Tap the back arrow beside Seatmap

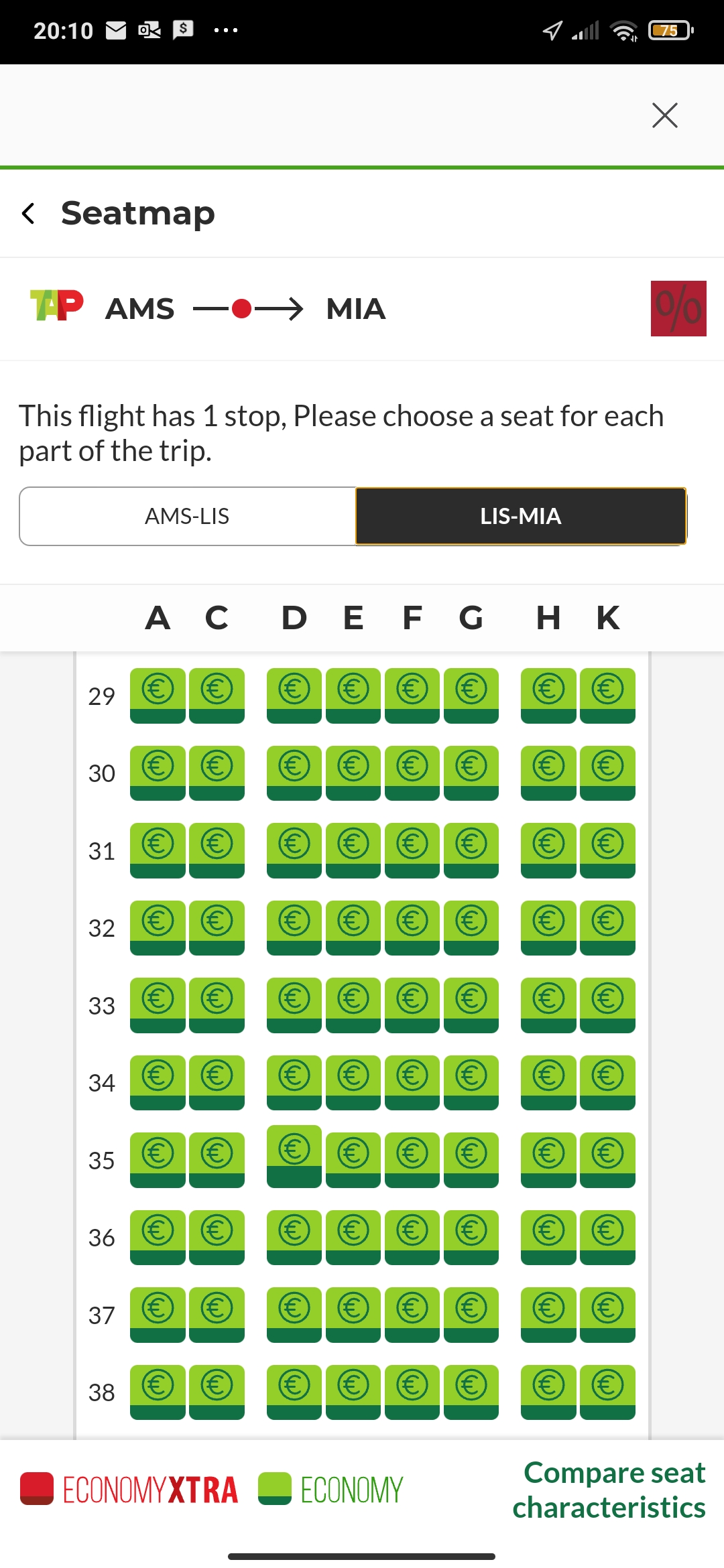29,214
